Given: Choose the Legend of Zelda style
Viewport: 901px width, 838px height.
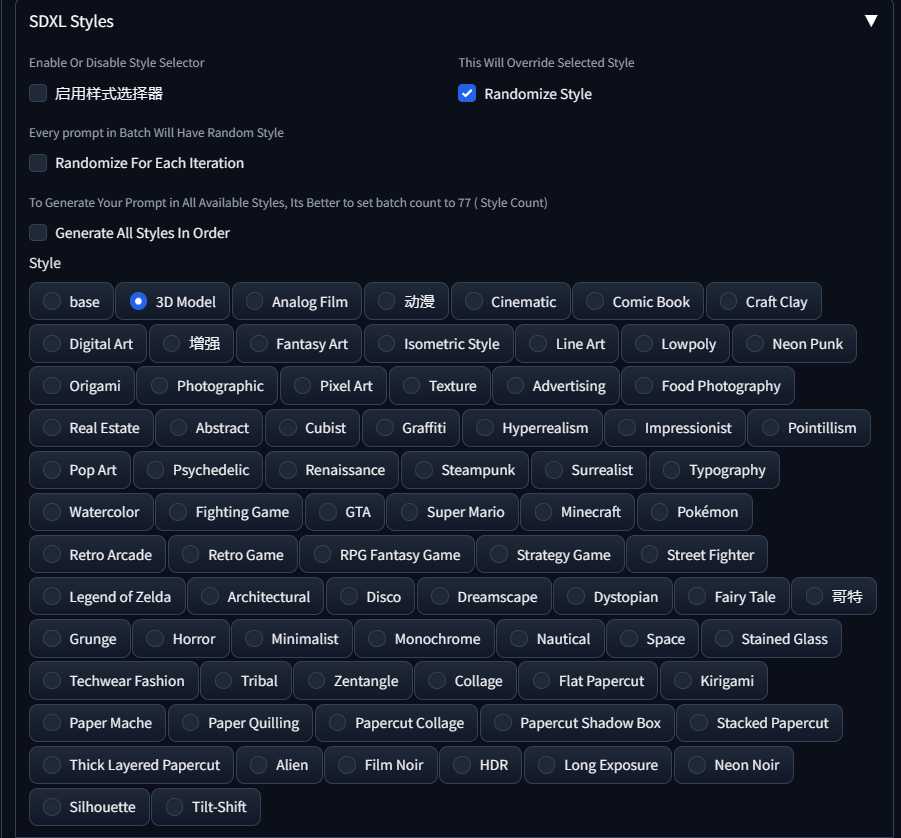Looking at the screenshot, I should (51, 596).
